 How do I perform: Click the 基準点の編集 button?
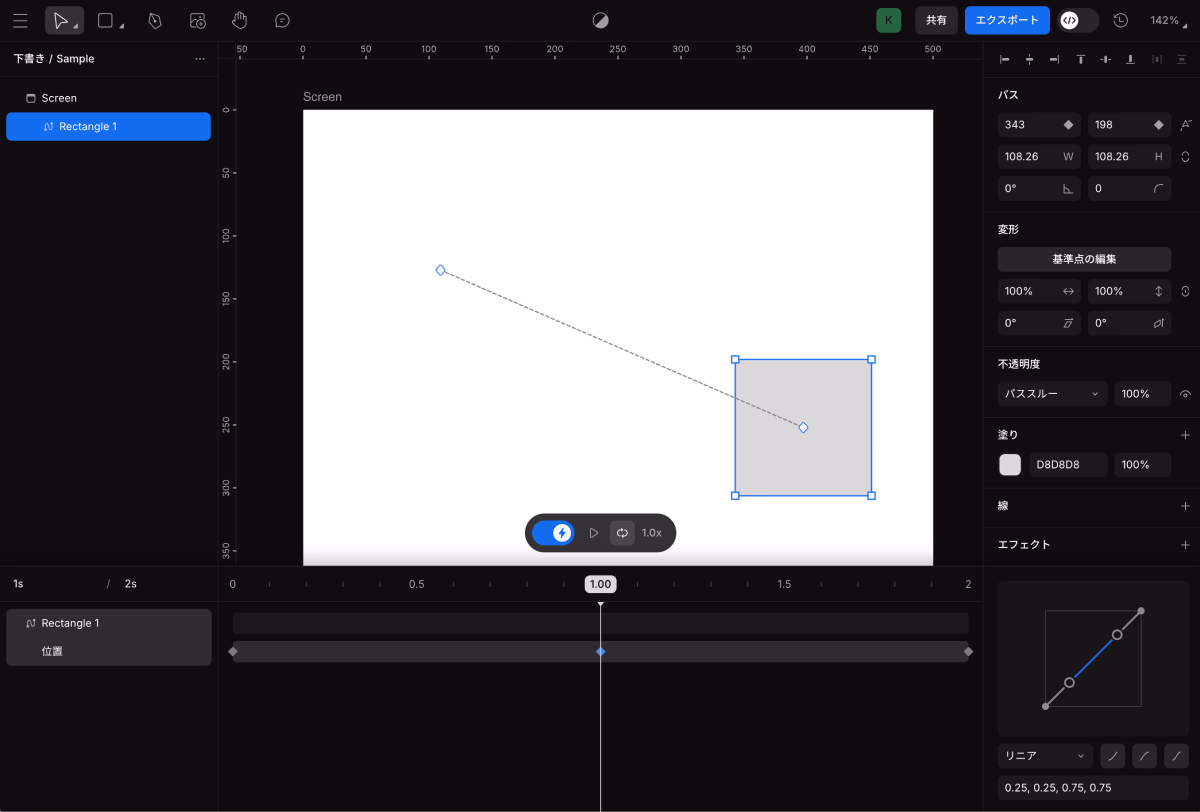1084,259
